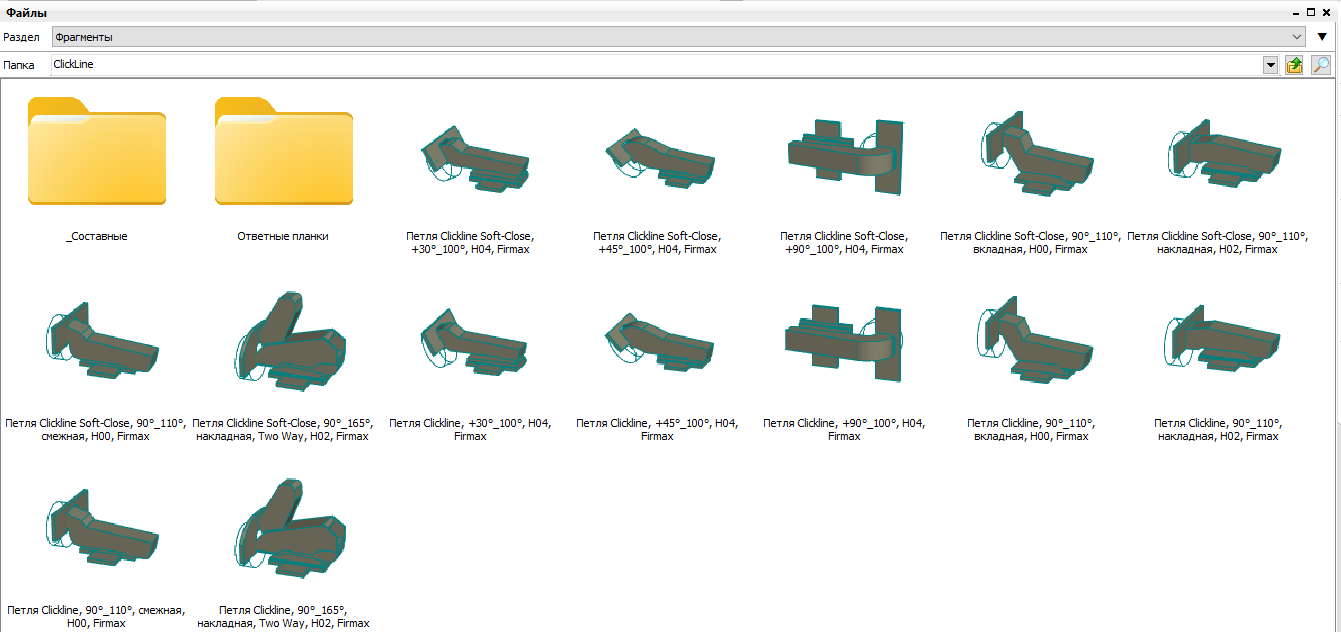This screenshot has width=1341, height=632.
Task: Minimize the Файлы panel
Action: [1295, 12]
